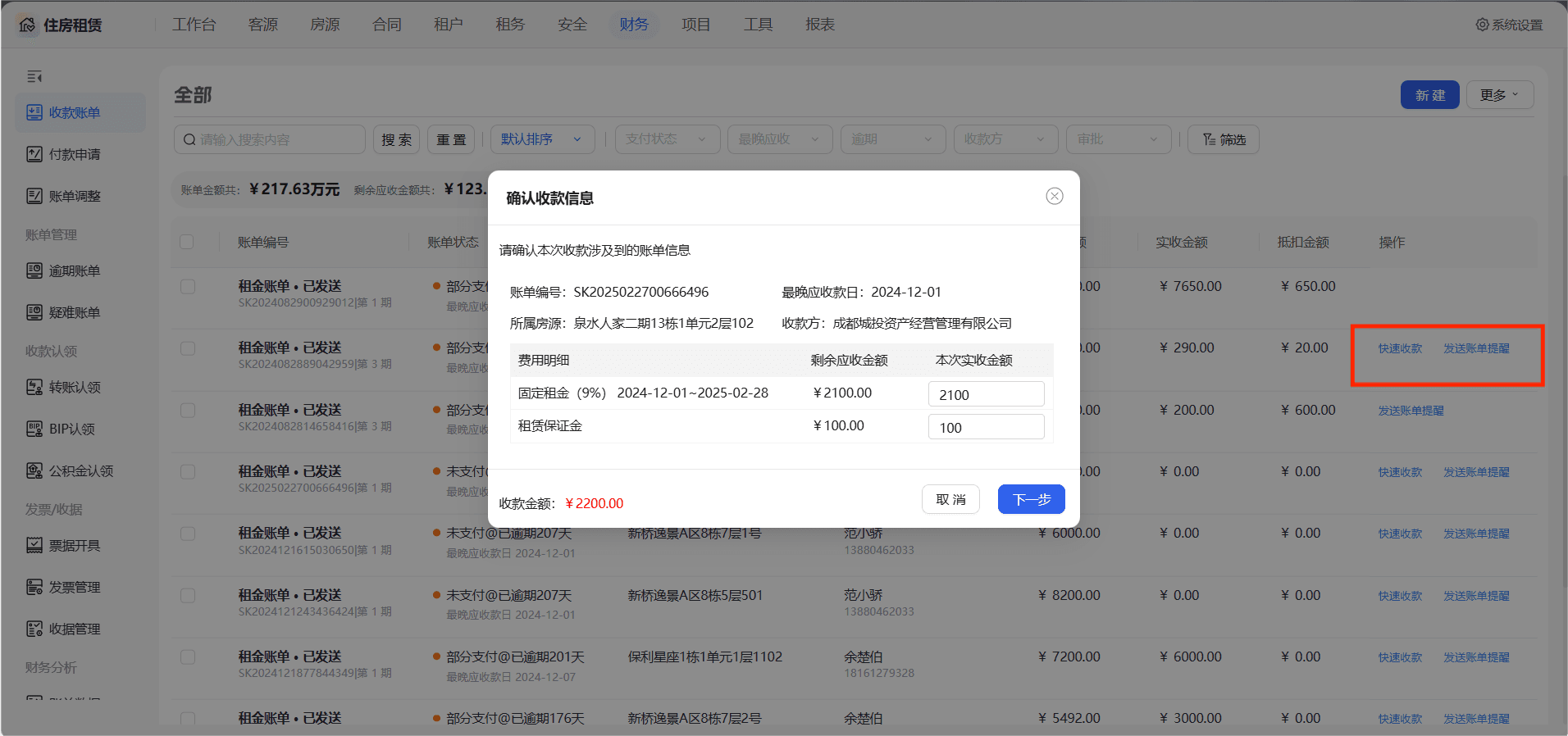Check the row SK2025022700666496 checkbox
Viewport: 1568px width, 736px height.
click(188, 472)
